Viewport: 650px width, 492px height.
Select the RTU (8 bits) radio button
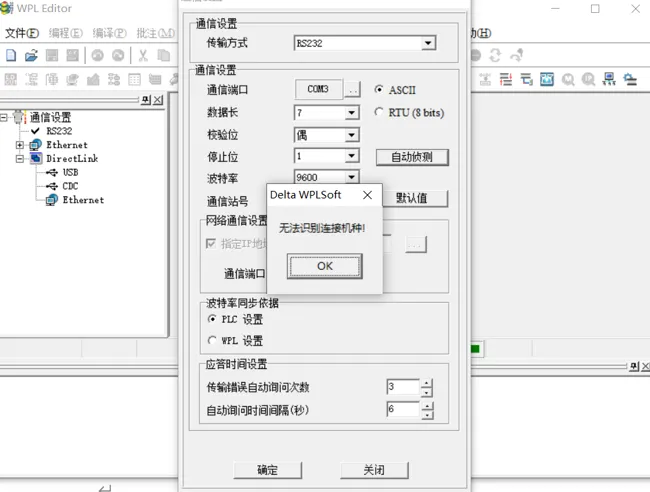click(378, 112)
